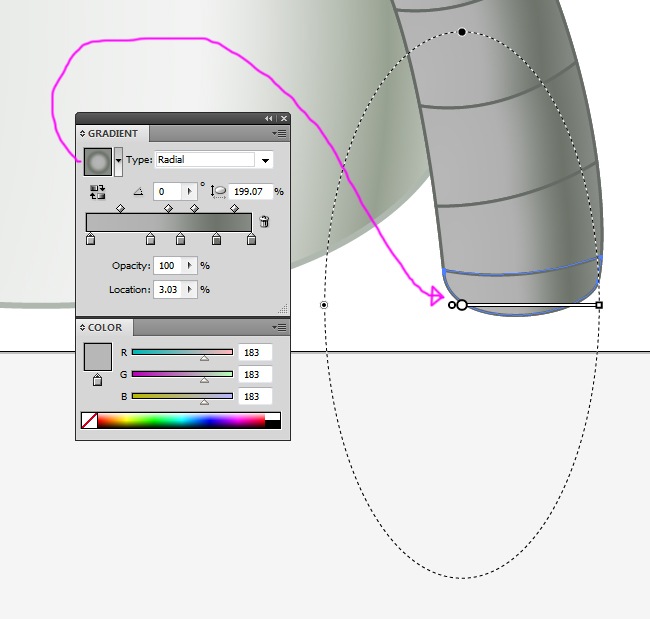650x619 pixels.
Task: Select the first gradient color stop
Action: (x=90, y=239)
